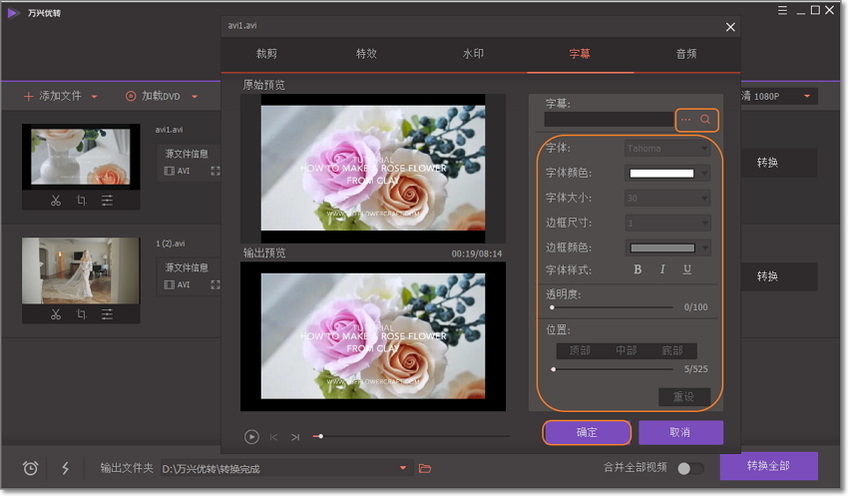Click the next frame icon in the preview controls
The height and width of the screenshot is (496, 848).
[x=295, y=437]
